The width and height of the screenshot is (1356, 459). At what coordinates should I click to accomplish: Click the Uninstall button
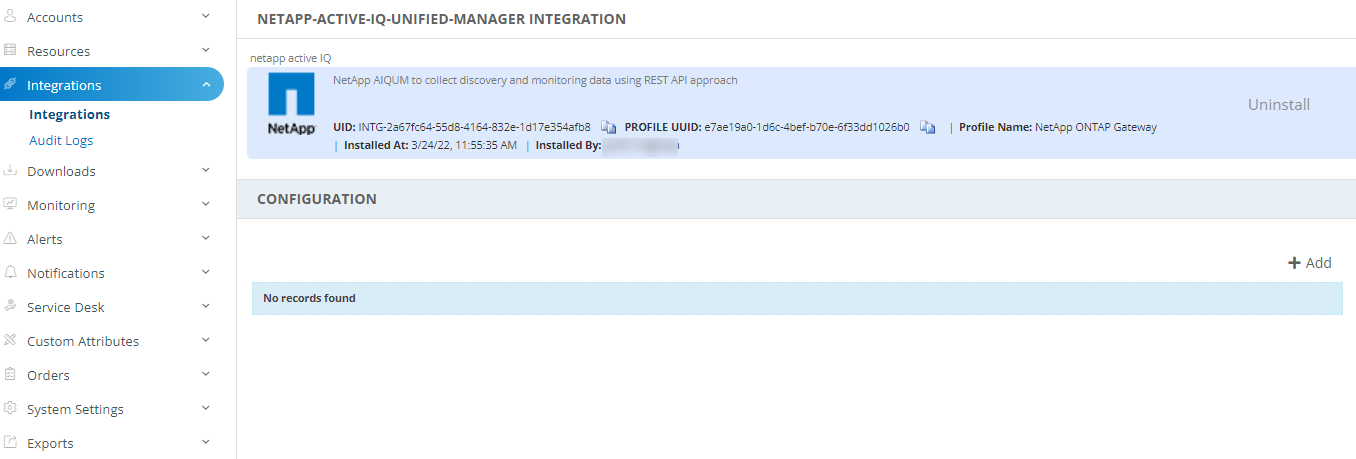point(1278,104)
